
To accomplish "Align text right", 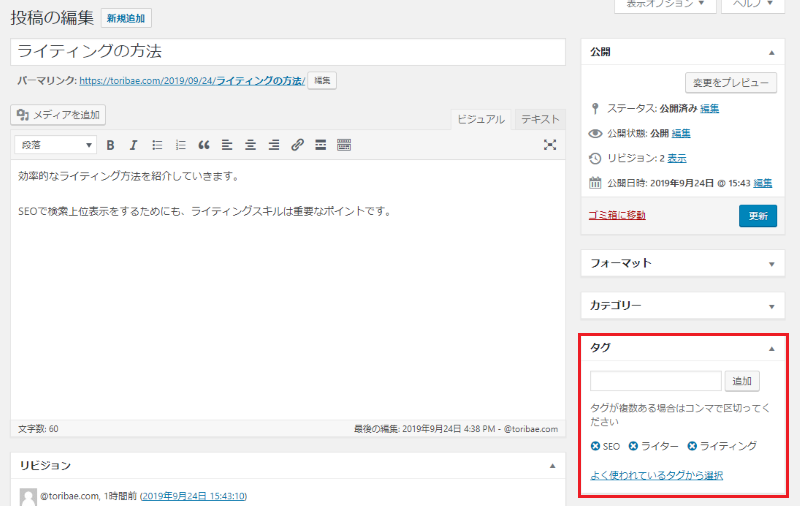I will click(274, 145).
